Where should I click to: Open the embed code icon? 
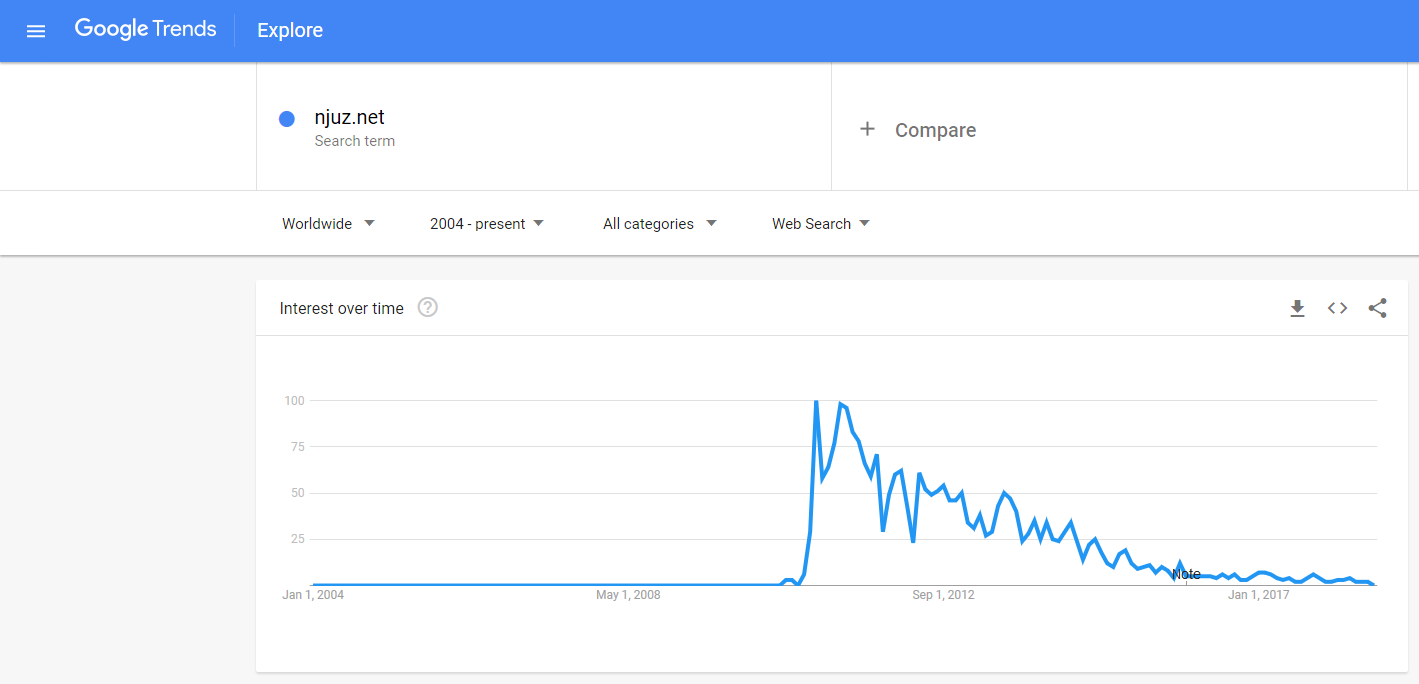click(x=1337, y=308)
